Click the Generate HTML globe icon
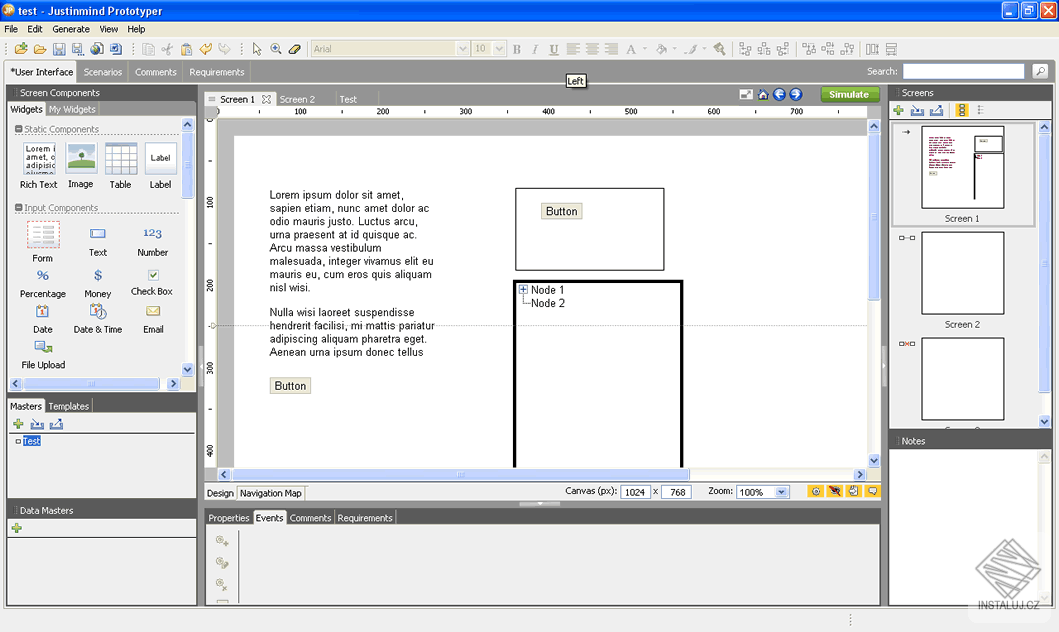The width and height of the screenshot is (1059, 632). tap(97, 49)
